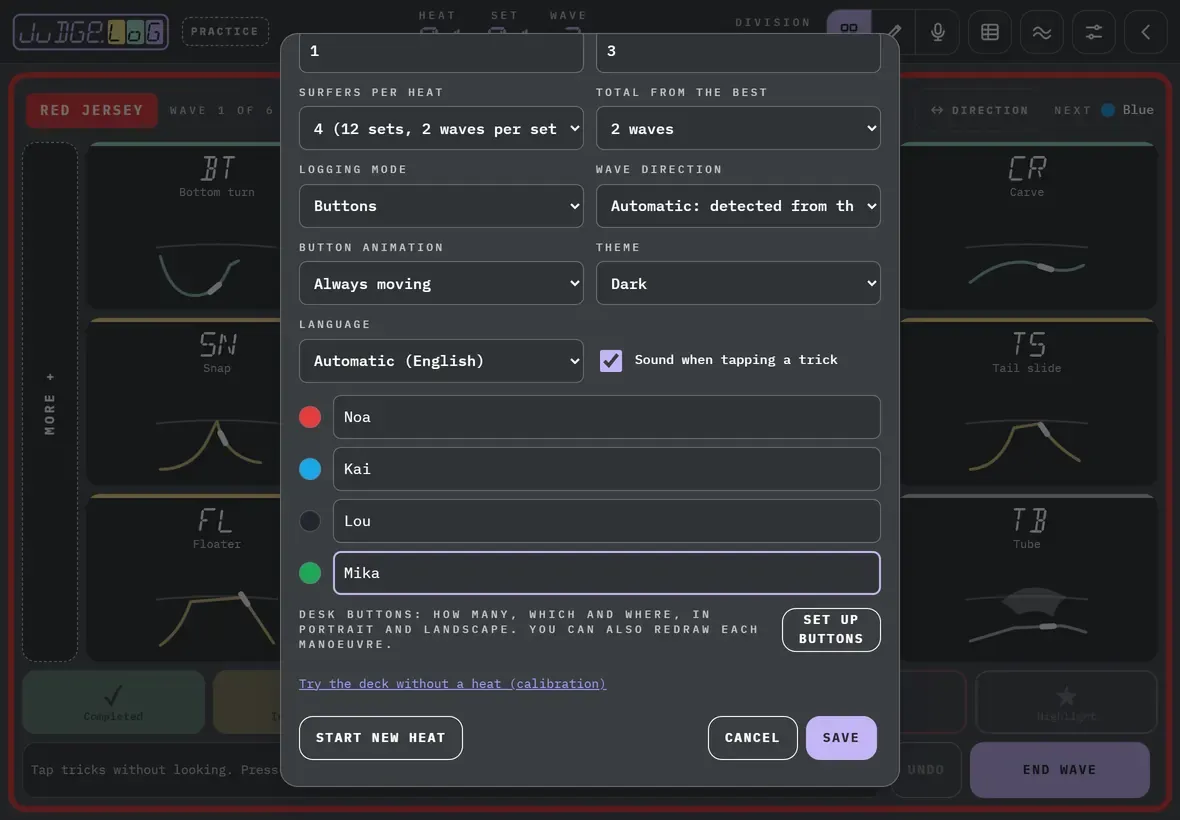Screen dimensions: 1180x820
Task: Open the calibration deck link
Action: [x=452, y=683]
